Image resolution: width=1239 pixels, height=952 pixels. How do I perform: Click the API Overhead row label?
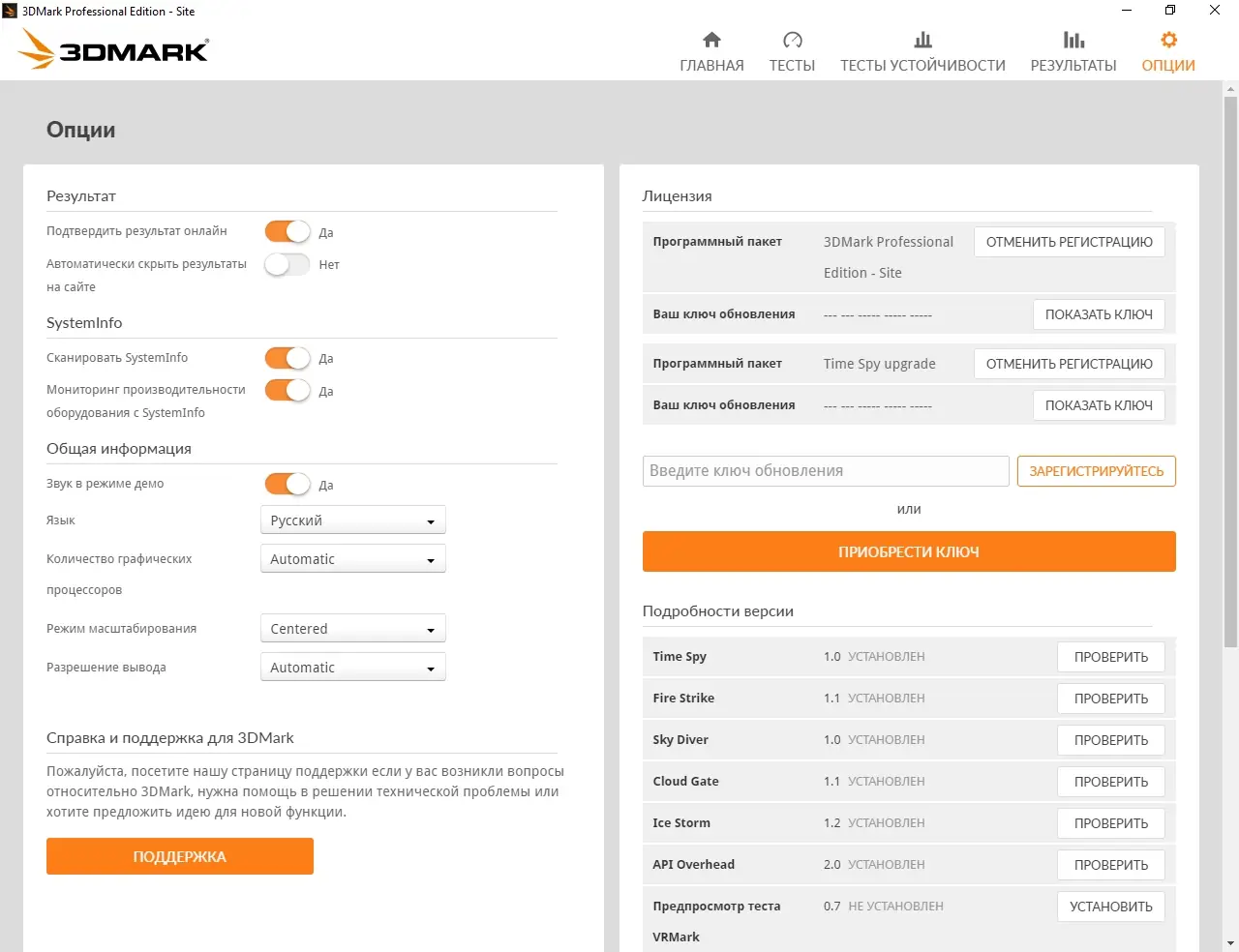693,865
